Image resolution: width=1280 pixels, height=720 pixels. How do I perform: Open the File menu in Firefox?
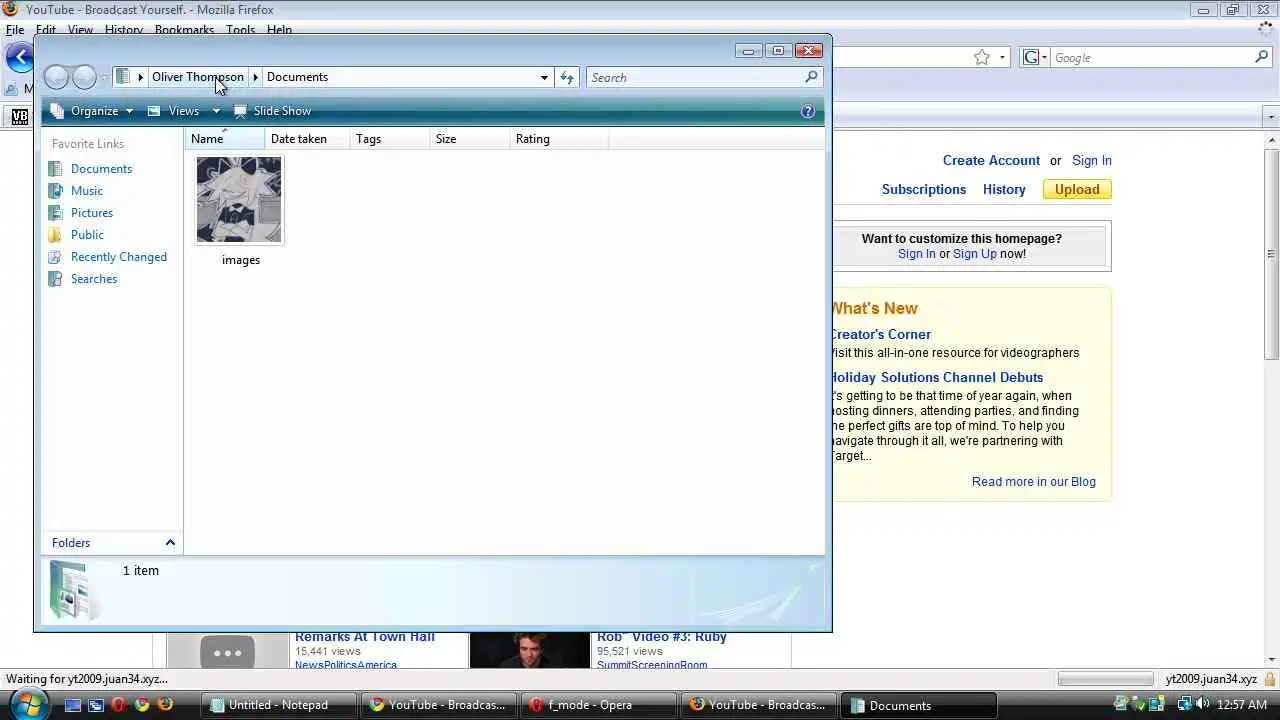[15, 30]
